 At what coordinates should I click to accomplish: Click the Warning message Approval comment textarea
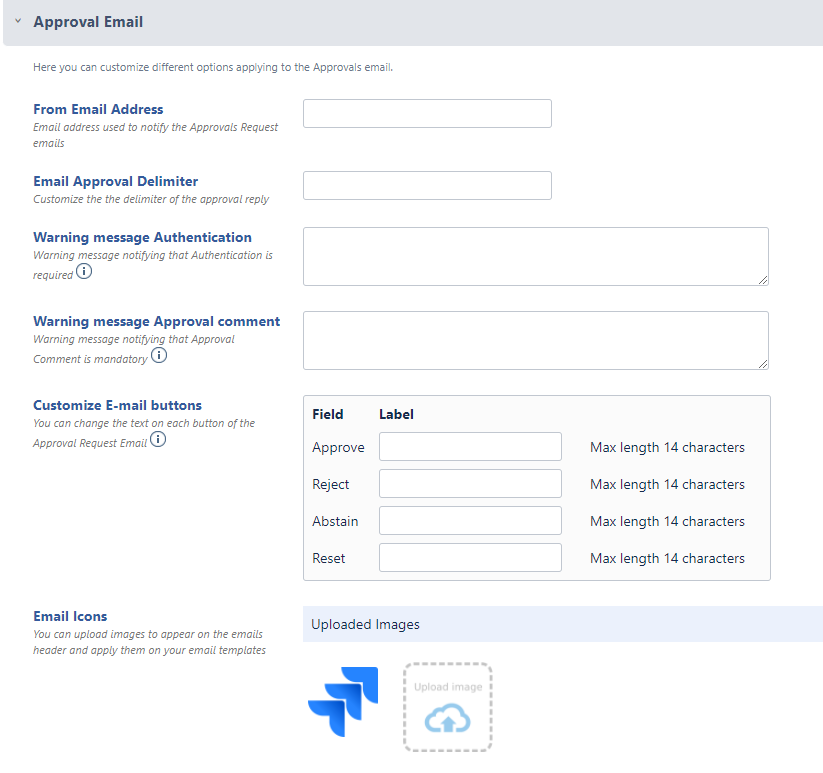click(x=535, y=340)
